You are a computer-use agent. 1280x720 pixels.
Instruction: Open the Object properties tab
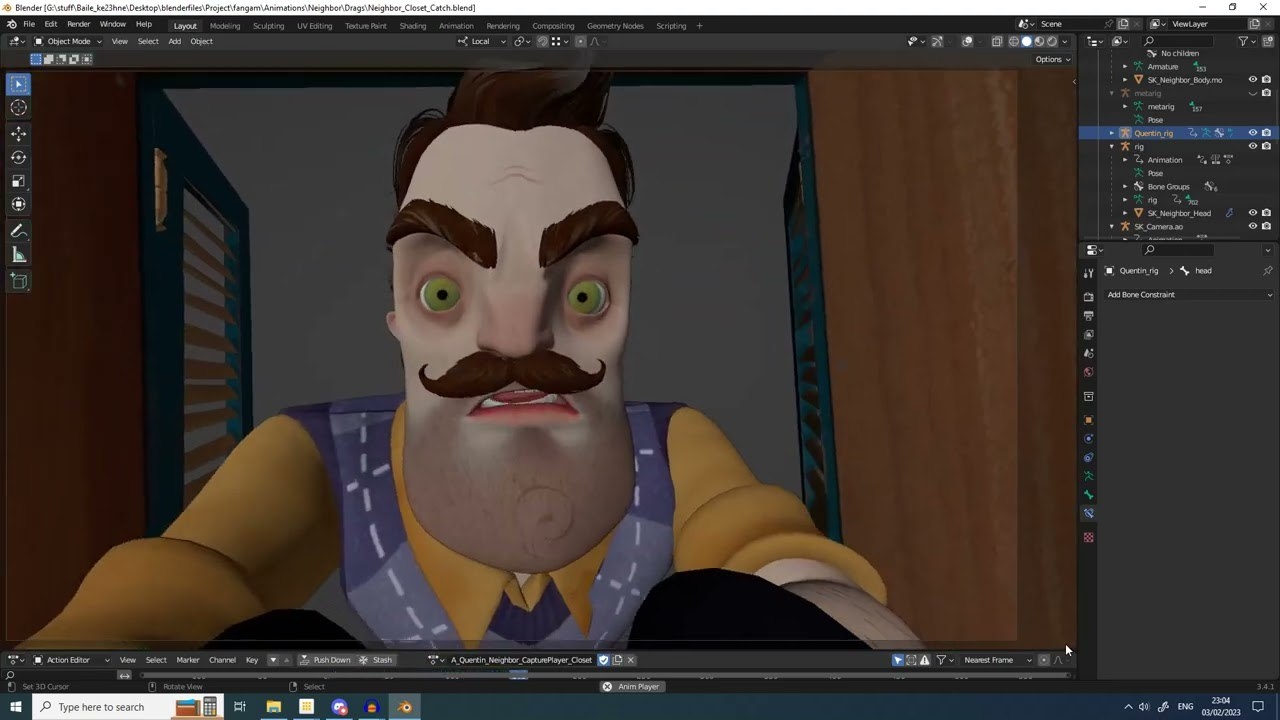[x=1089, y=420]
